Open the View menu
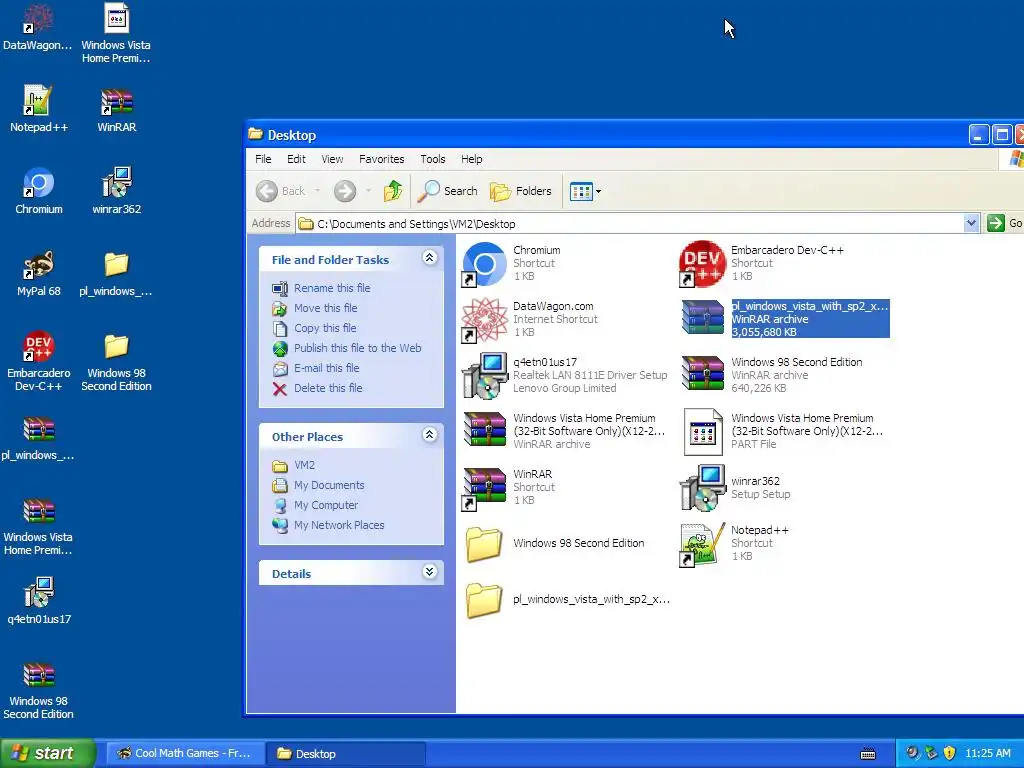1024x768 pixels. (332, 159)
